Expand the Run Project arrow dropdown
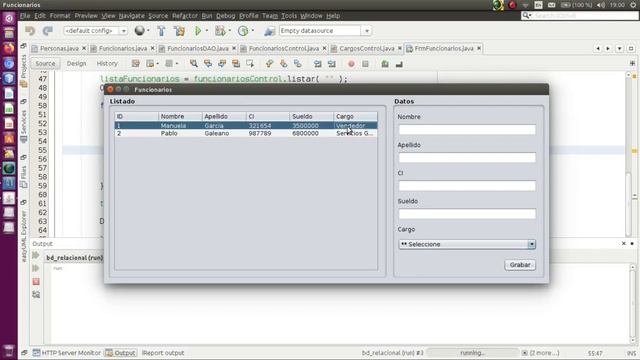The height and width of the screenshot is (360, 640). (207, 31)
